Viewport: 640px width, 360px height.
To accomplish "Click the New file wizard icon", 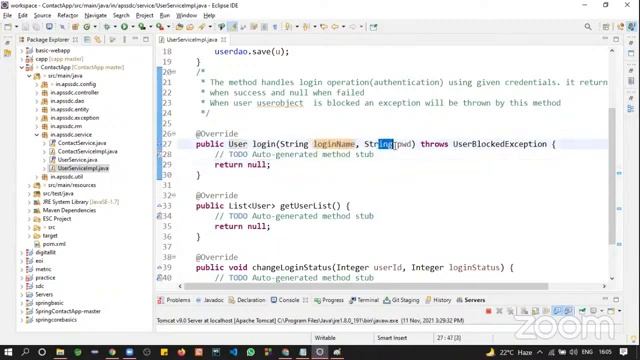I will [8, 27].
